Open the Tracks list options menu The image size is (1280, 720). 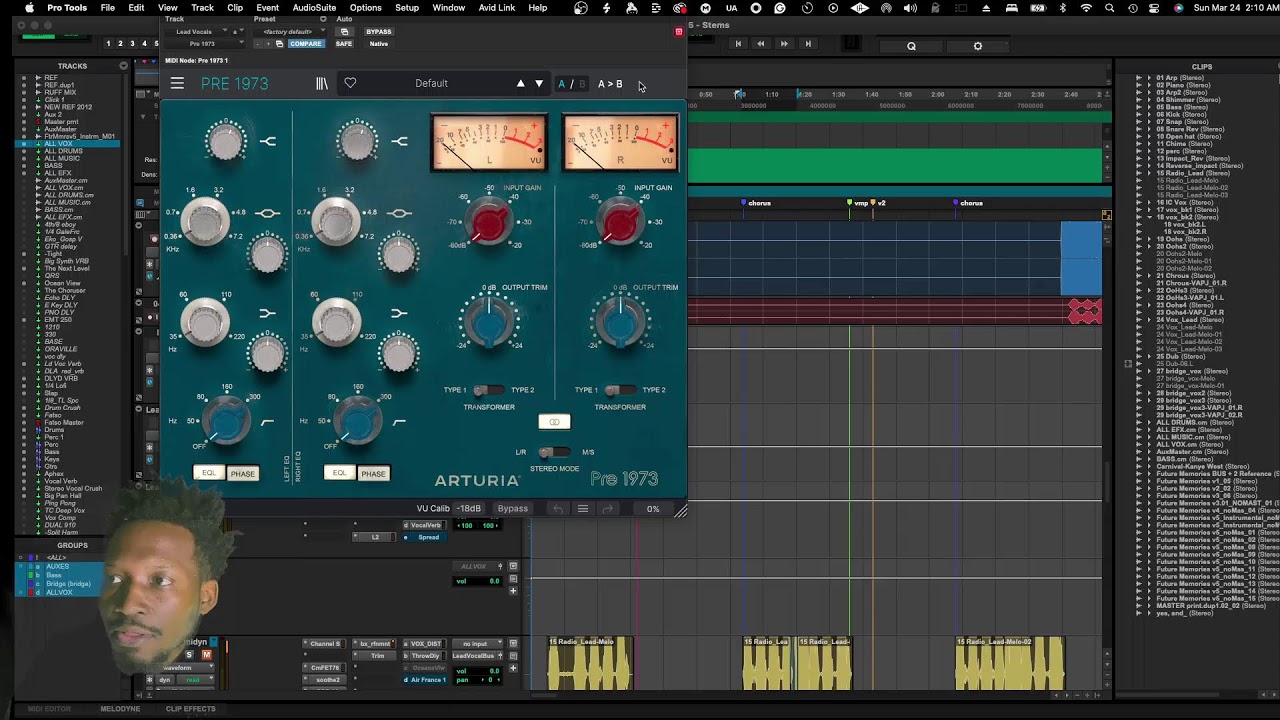(x=124, y=66)
